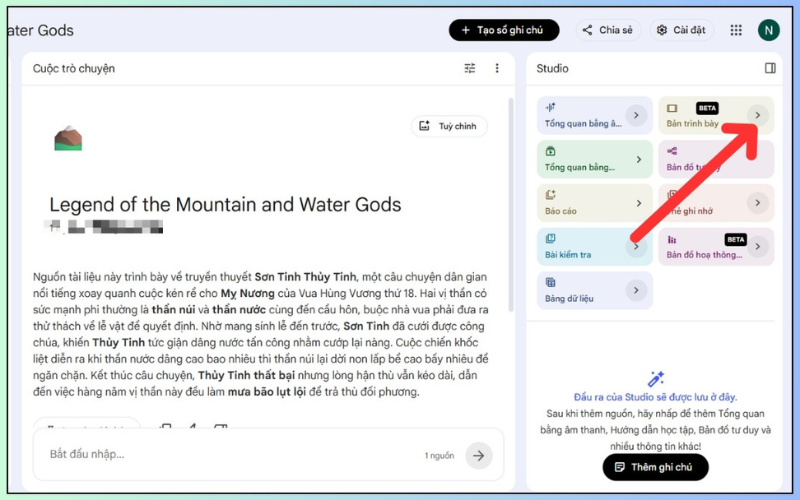Expand options arrow for Bảng dữ liệu
This screenshot has width=800, height=500.
[x=636, y=290]
